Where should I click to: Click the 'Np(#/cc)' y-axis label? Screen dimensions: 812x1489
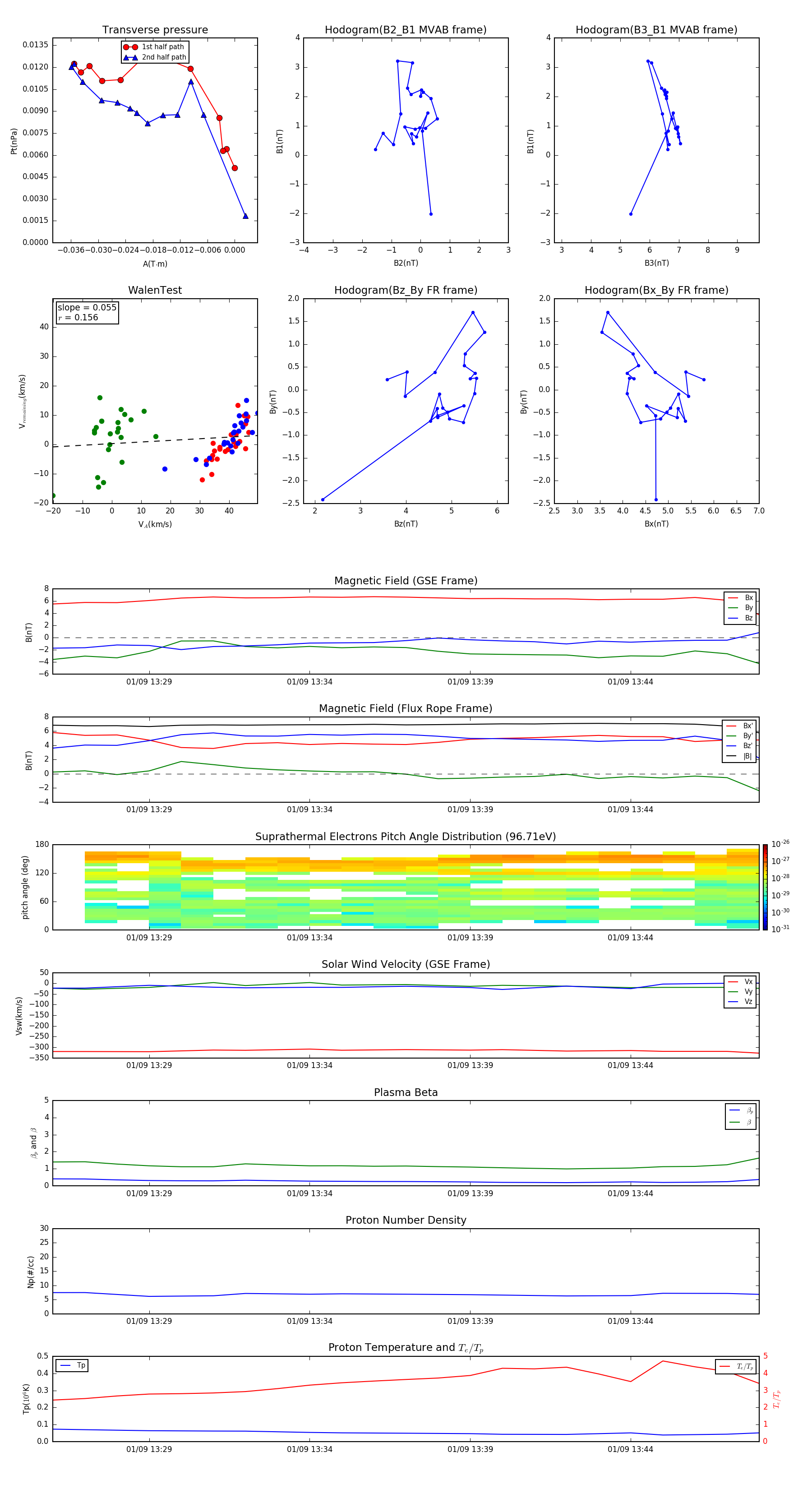coord(31,1272)
